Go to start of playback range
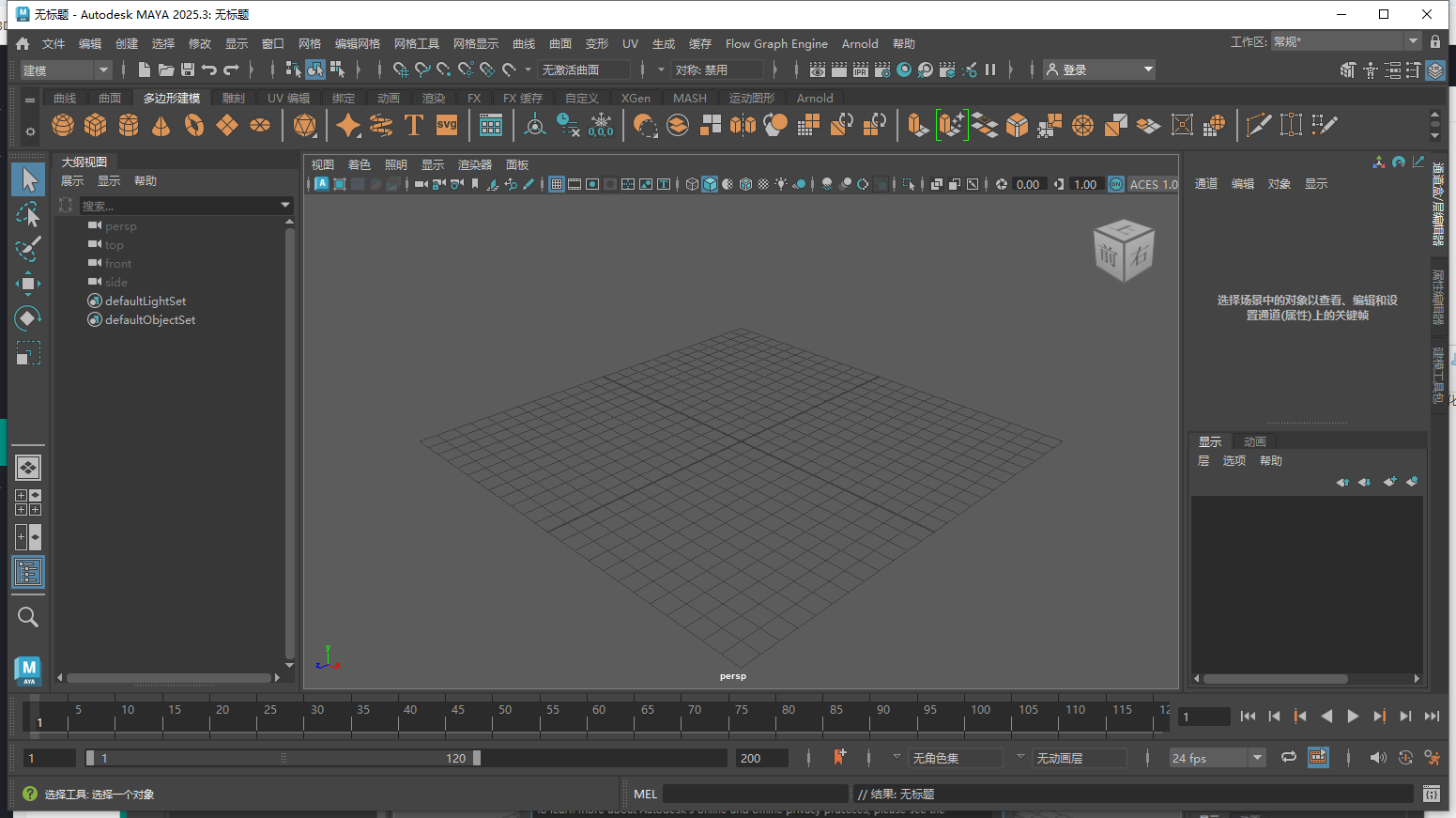This screenshot has height=818, width=1456. (x=1248, y=716)
